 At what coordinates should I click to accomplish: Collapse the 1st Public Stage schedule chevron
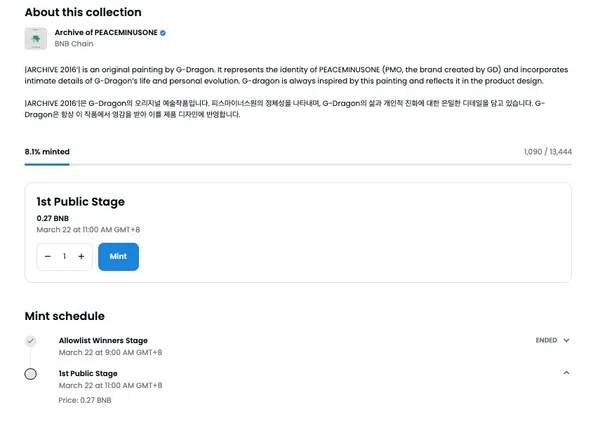coord(567,373)
